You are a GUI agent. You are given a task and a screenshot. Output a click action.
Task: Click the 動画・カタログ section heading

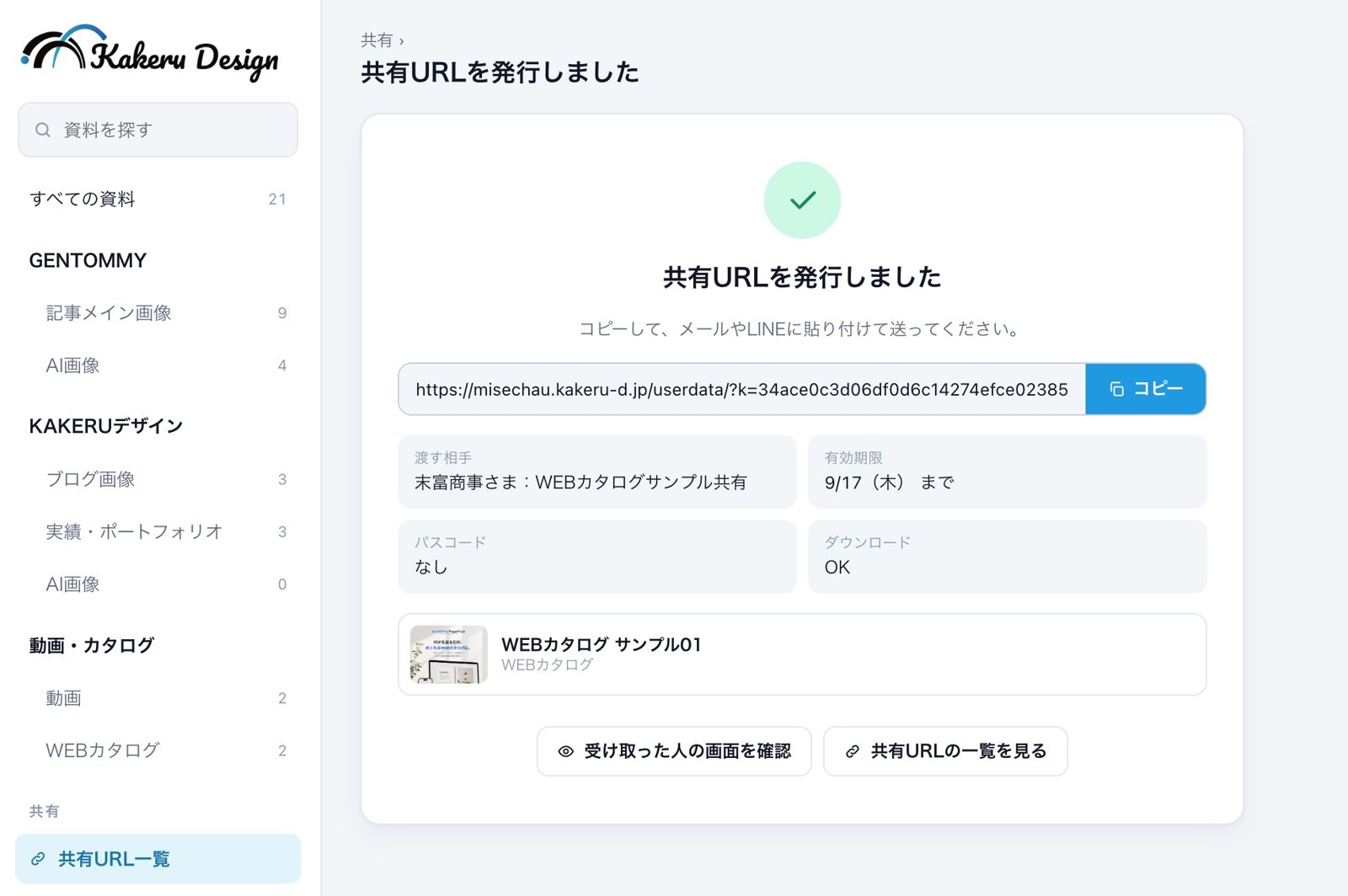point(92,645)
